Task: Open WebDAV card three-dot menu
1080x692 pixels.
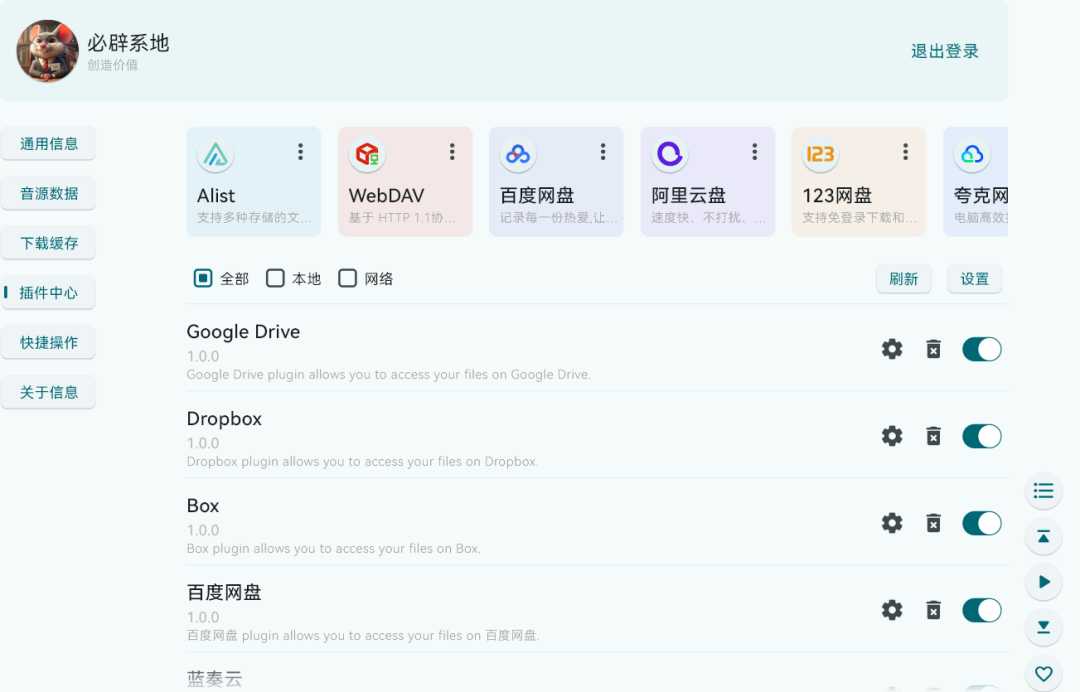Action: (452, 151)
